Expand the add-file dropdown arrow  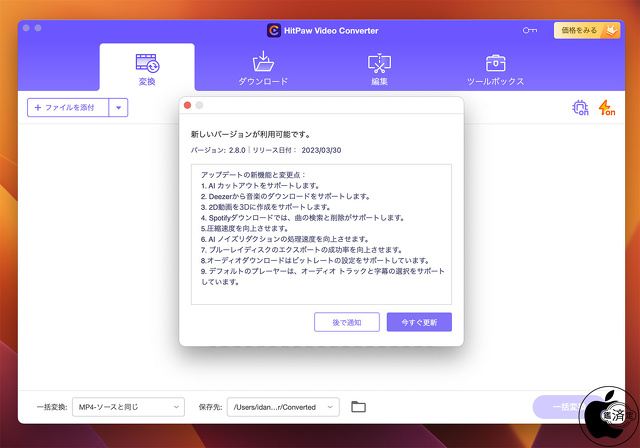click(x=118, y=108)
